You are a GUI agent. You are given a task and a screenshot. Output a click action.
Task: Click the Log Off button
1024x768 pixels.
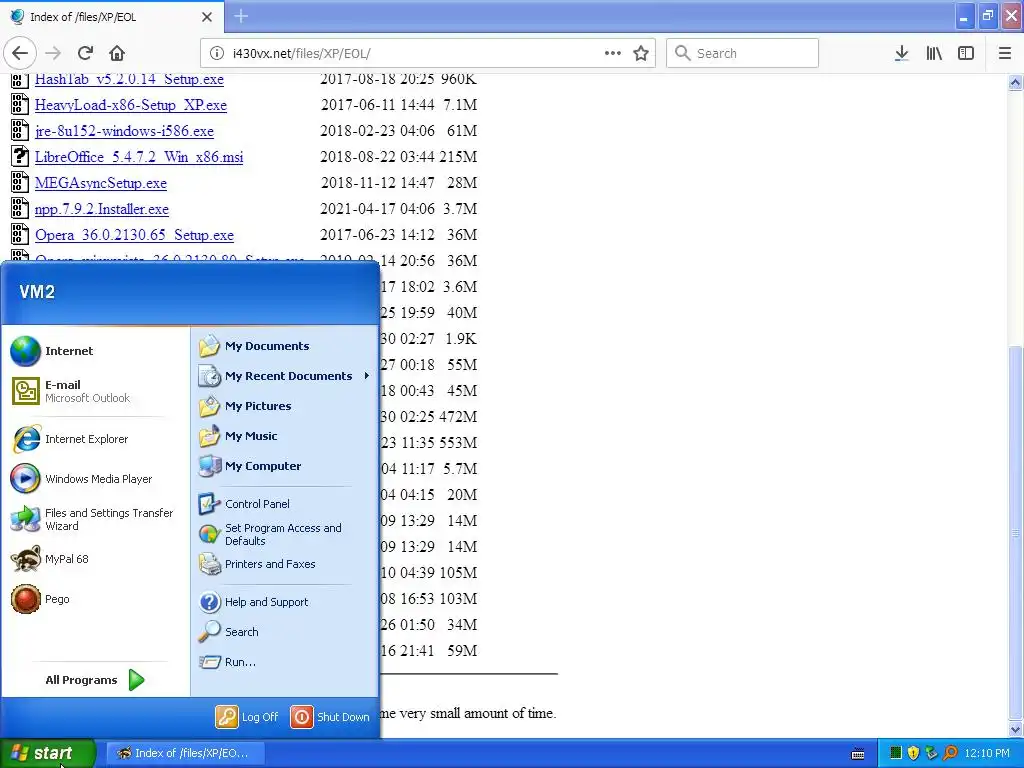point(248,717)
